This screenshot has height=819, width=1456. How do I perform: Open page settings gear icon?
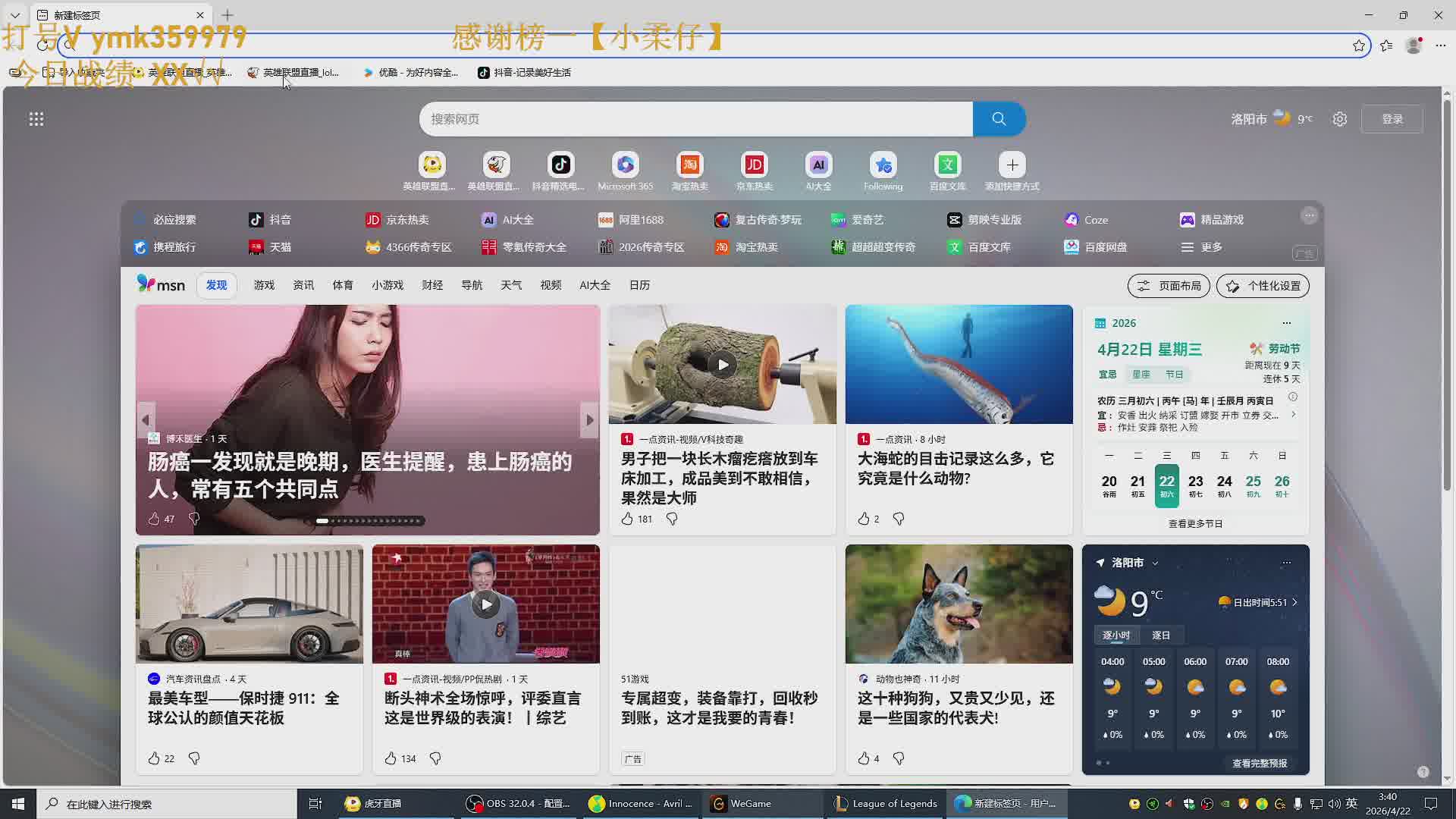pyautogui.click(x=1340, y=119)
